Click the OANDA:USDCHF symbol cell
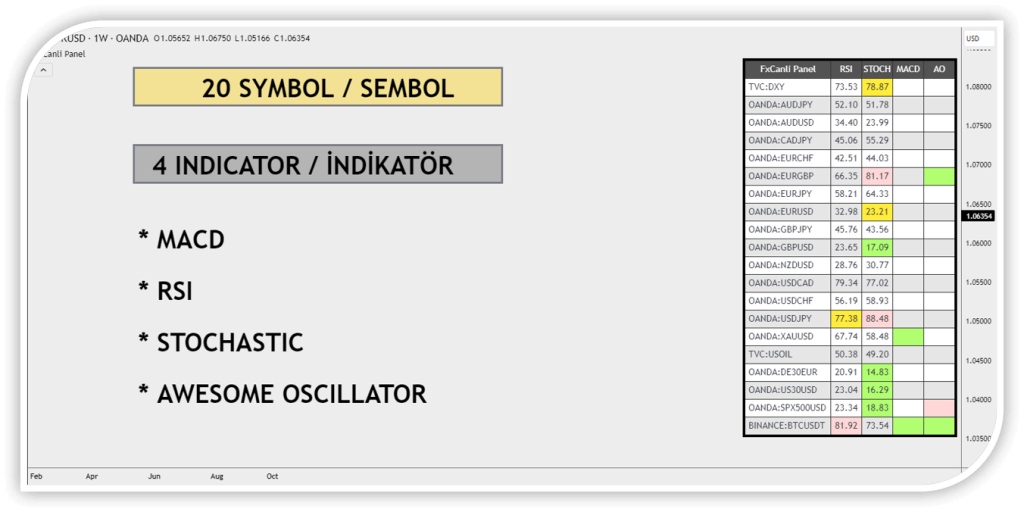This screenshot has height=512, width=1024. click(x=788, y=301)
